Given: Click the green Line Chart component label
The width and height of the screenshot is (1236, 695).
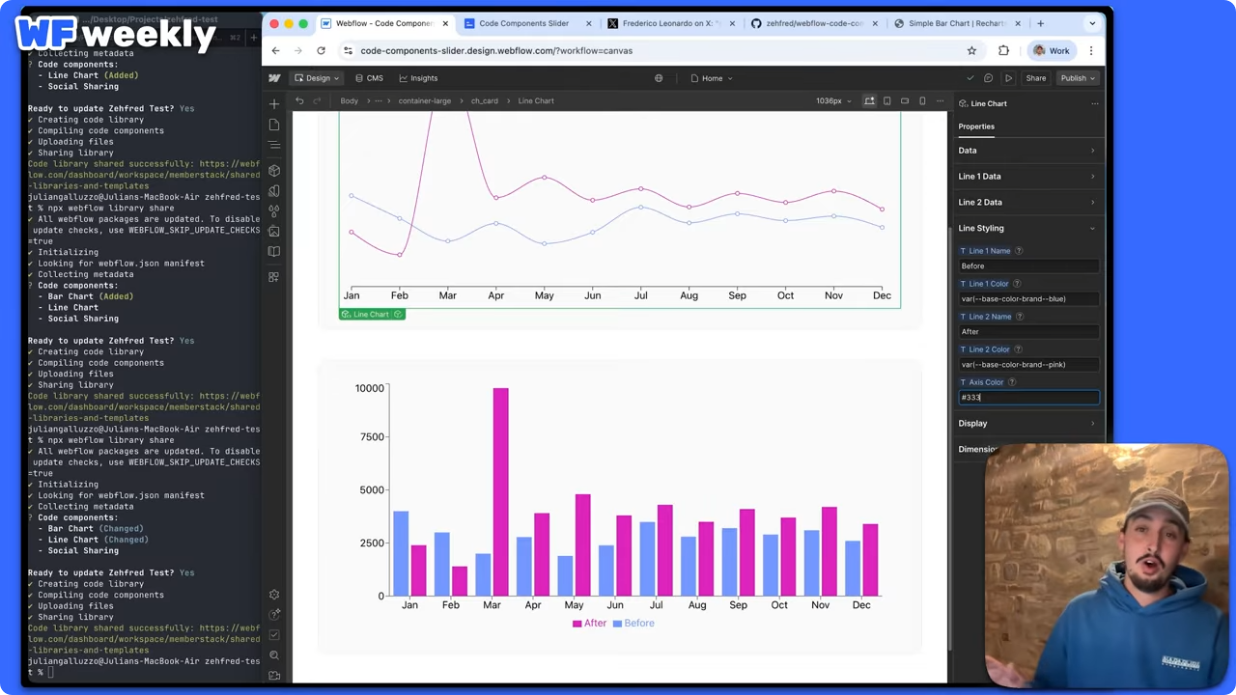Looking at the screenshot, I should pos(372,314).
